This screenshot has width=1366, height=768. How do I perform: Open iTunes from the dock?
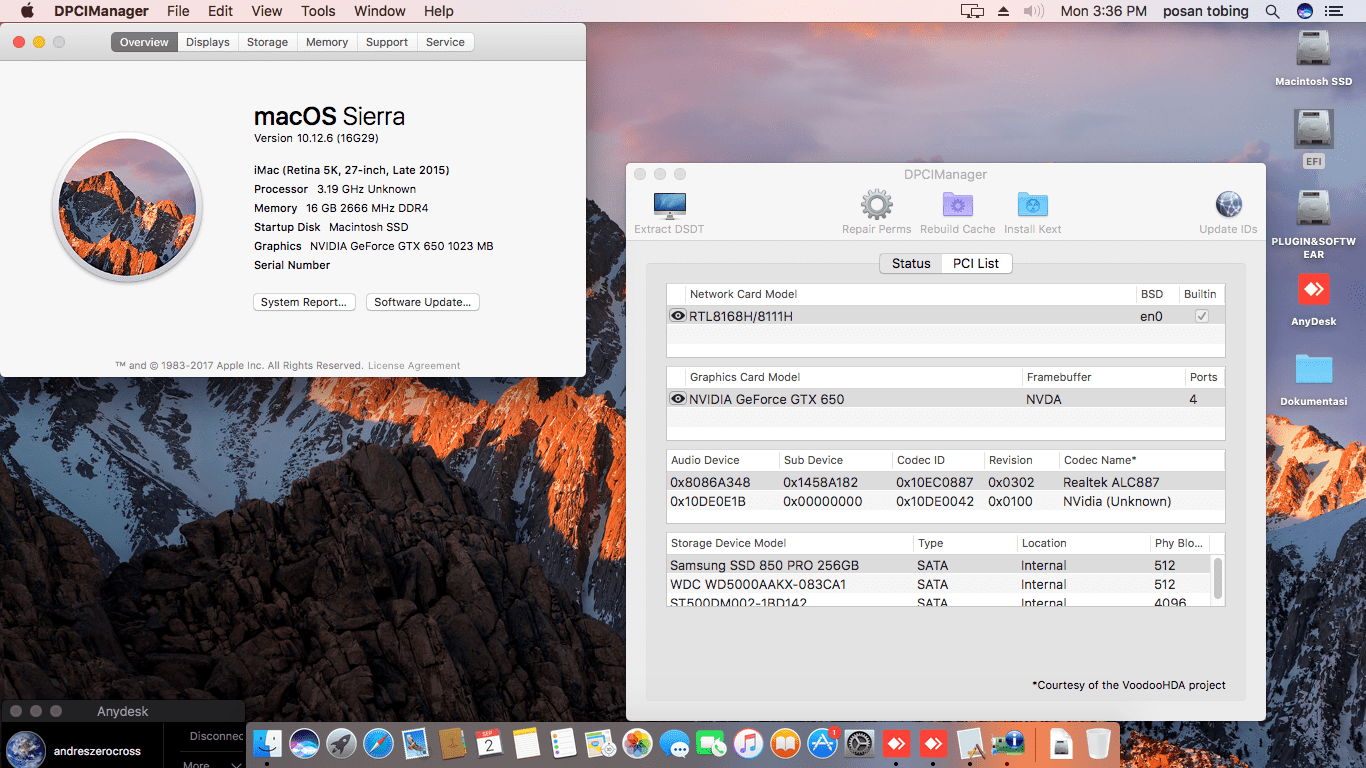click(x=748, y=743)
